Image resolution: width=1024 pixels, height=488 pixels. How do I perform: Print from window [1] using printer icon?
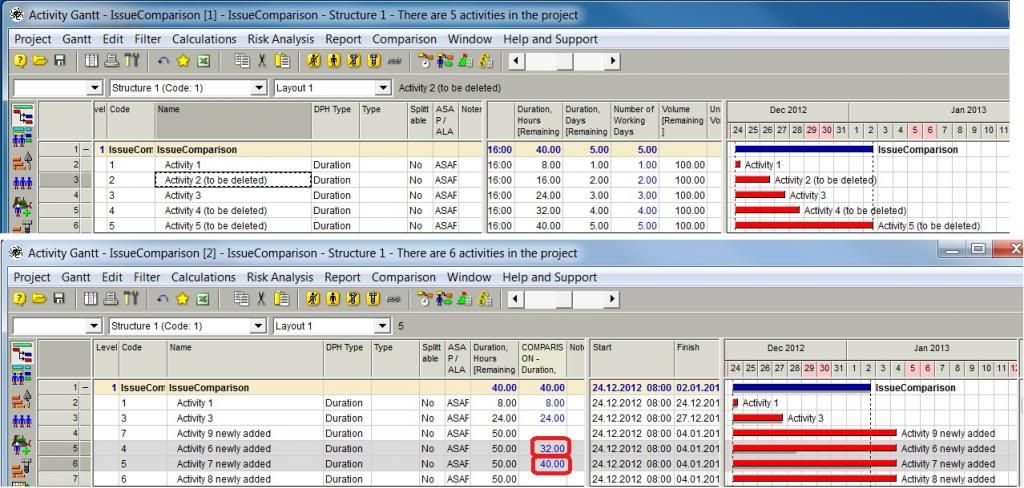(x=112, y=61)
